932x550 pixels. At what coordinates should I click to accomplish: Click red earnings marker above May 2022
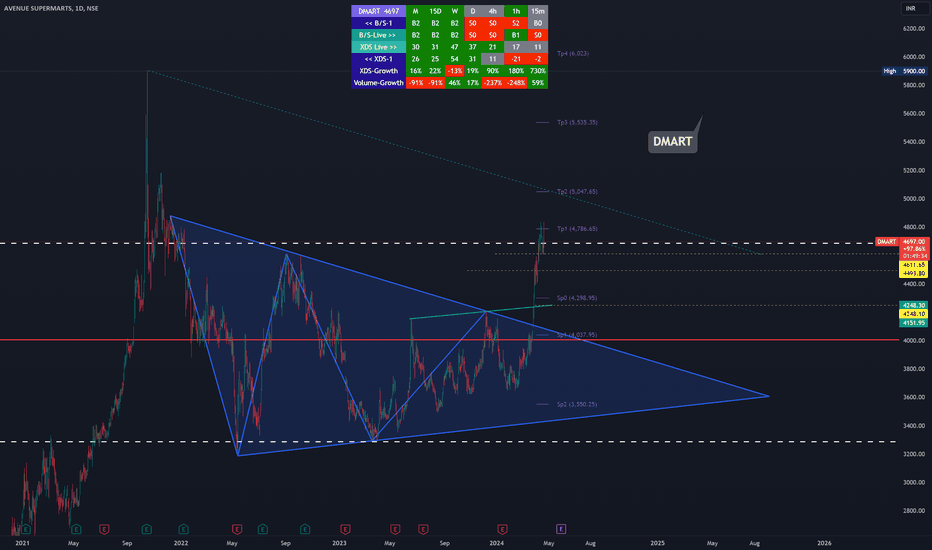[237, 529]
